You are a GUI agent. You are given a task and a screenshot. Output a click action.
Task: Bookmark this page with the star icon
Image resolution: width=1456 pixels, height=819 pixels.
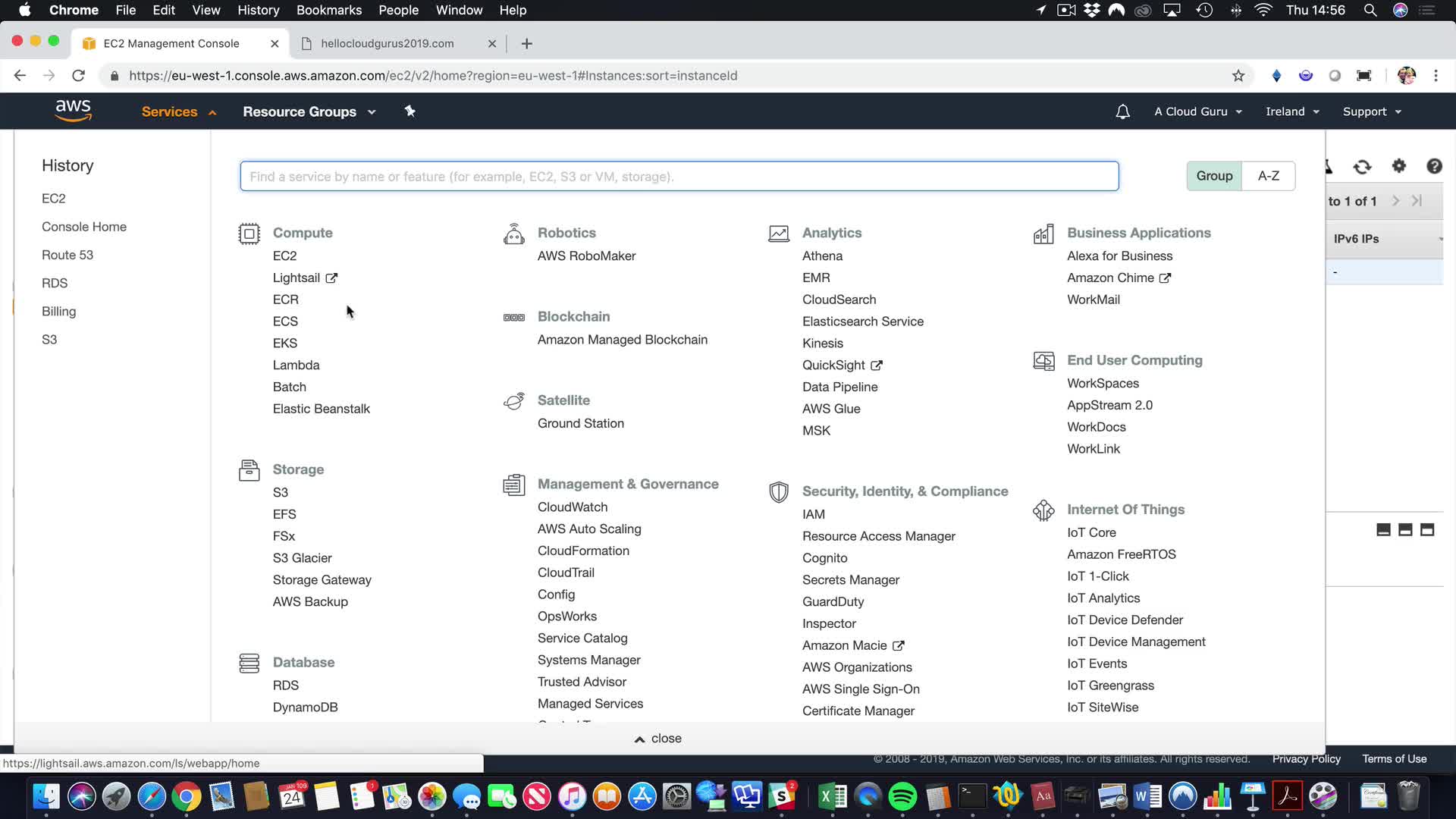point(1238,76)
